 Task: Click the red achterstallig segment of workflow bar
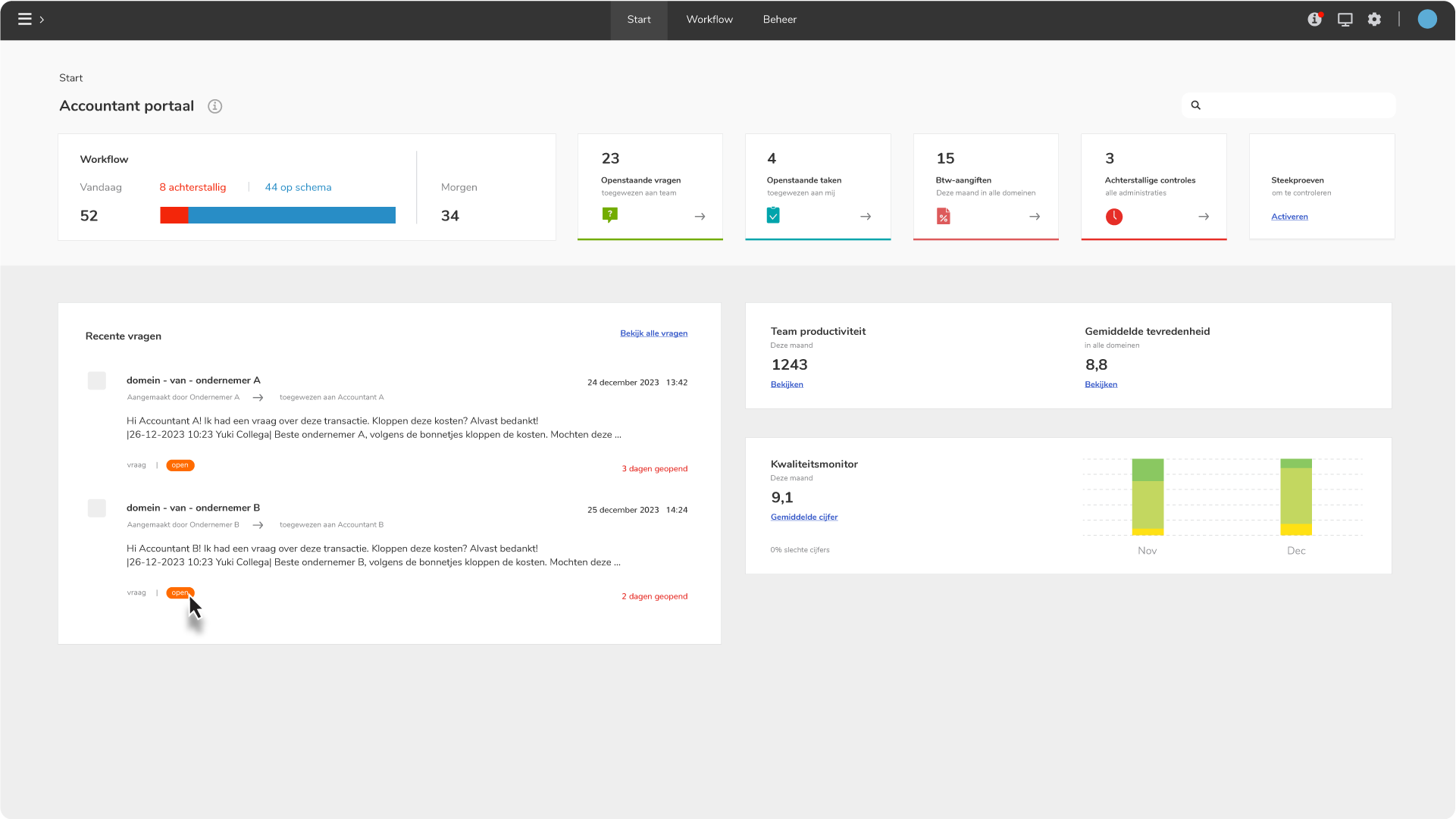coord(174,215)
